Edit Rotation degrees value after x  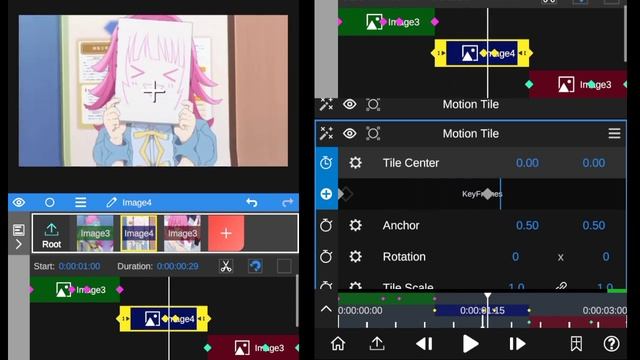tap(606, 257)
